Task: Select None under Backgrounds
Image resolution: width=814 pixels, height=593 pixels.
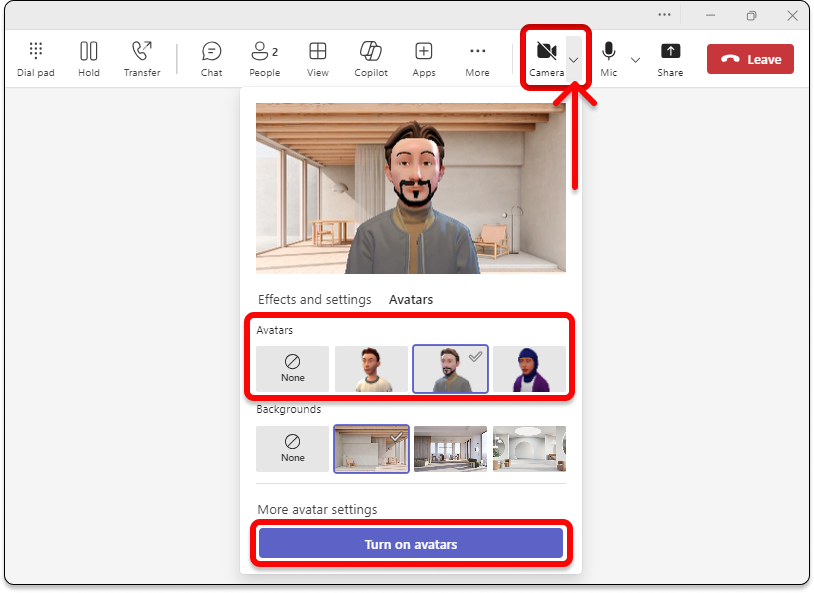Action: click(292, 449)
